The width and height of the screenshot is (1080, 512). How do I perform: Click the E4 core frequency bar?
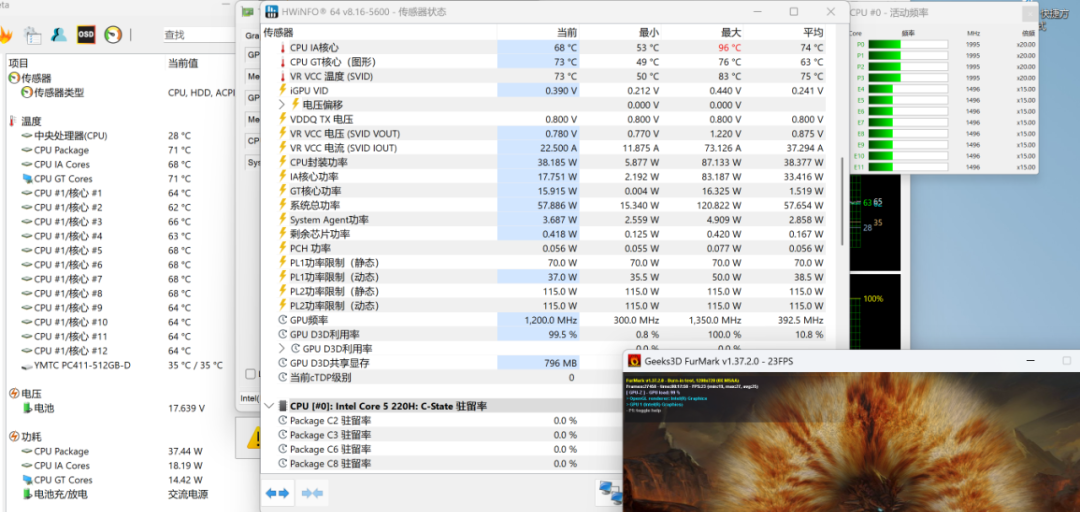tap(908, 89)
